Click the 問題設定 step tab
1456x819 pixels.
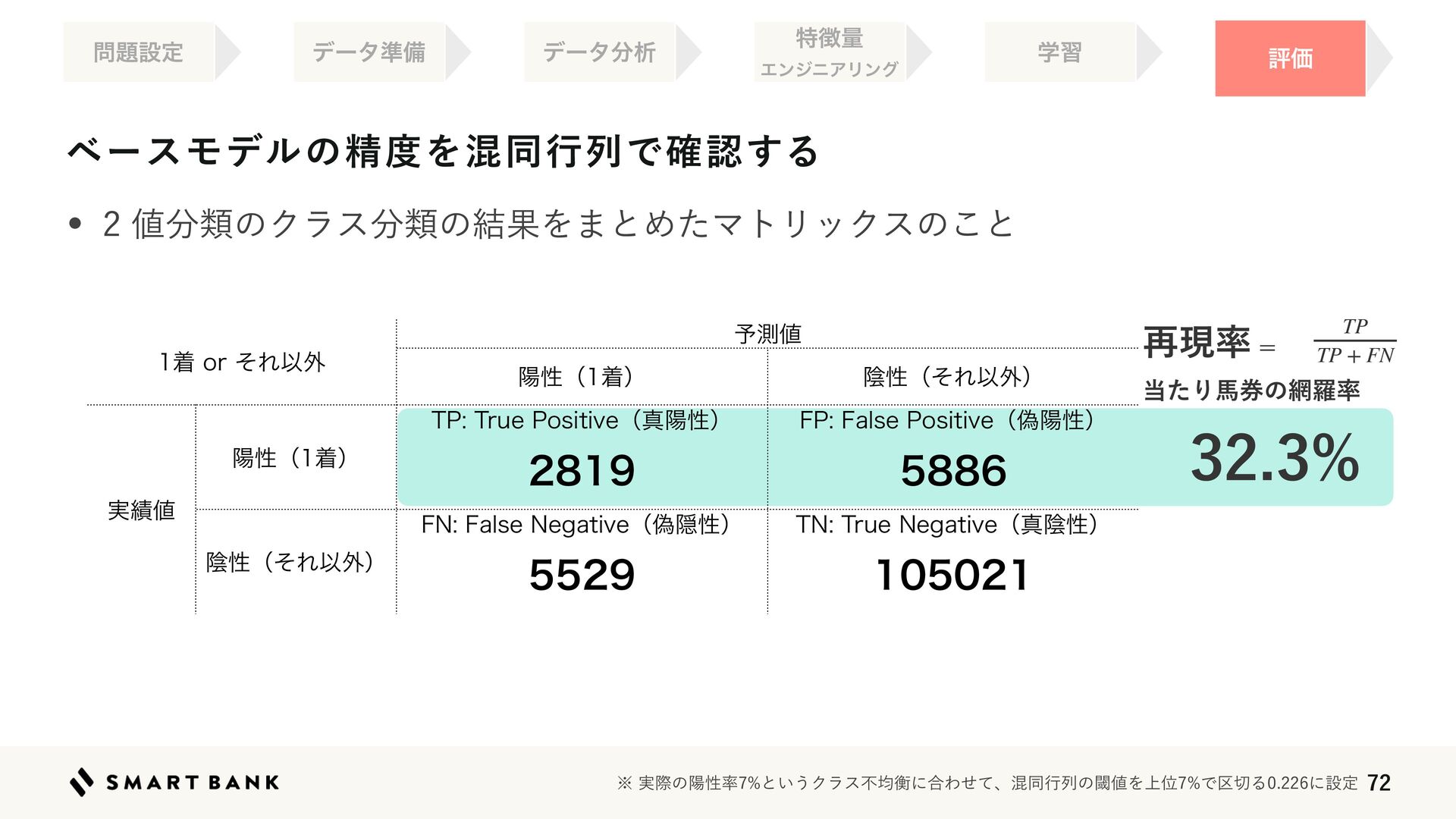[138, 52]
